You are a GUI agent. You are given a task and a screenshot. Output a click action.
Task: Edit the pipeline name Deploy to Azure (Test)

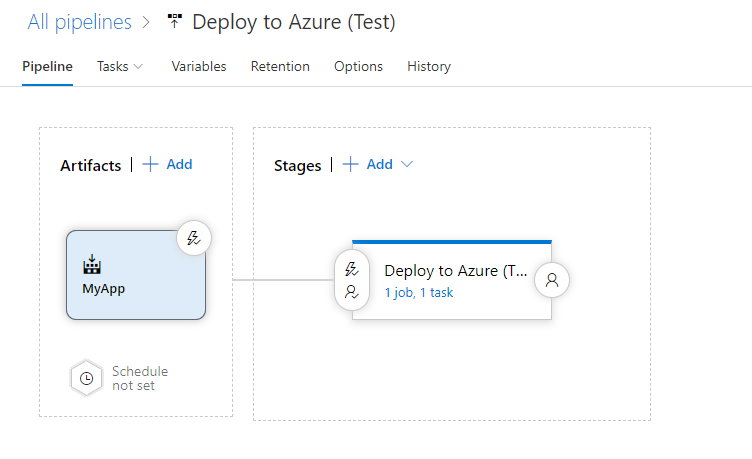(x=293, y=22)
